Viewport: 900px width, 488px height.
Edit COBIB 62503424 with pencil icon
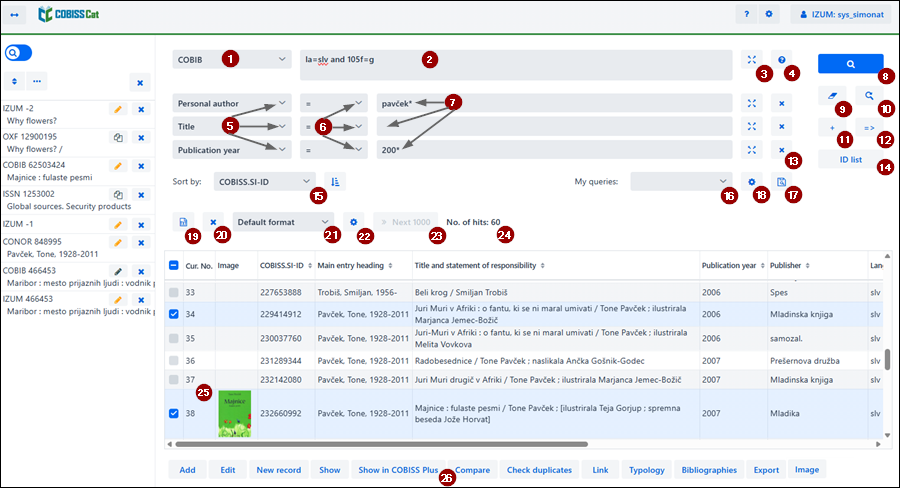click(118, 166)
